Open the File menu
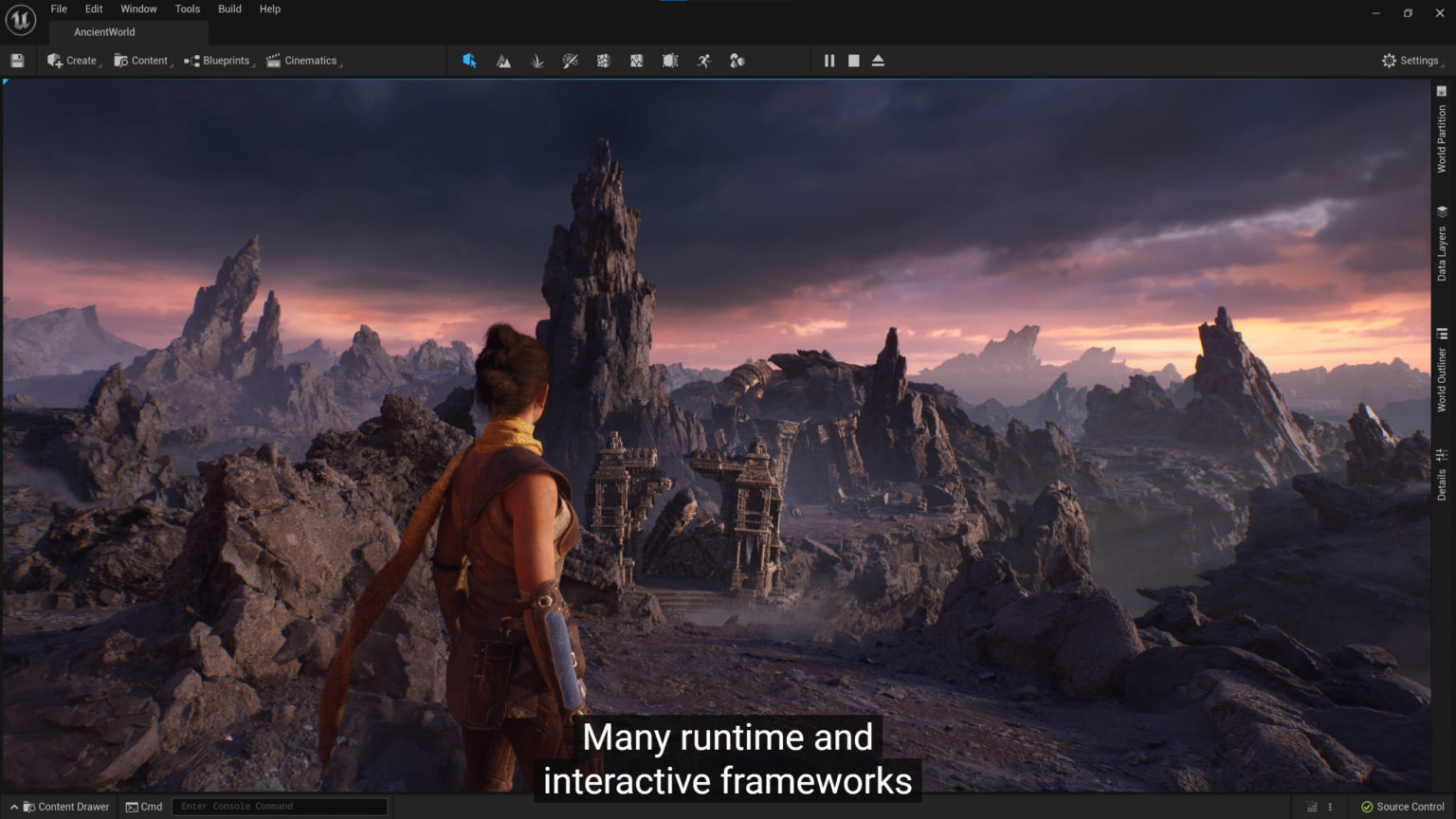1456x819 pixels. [59, 9]
